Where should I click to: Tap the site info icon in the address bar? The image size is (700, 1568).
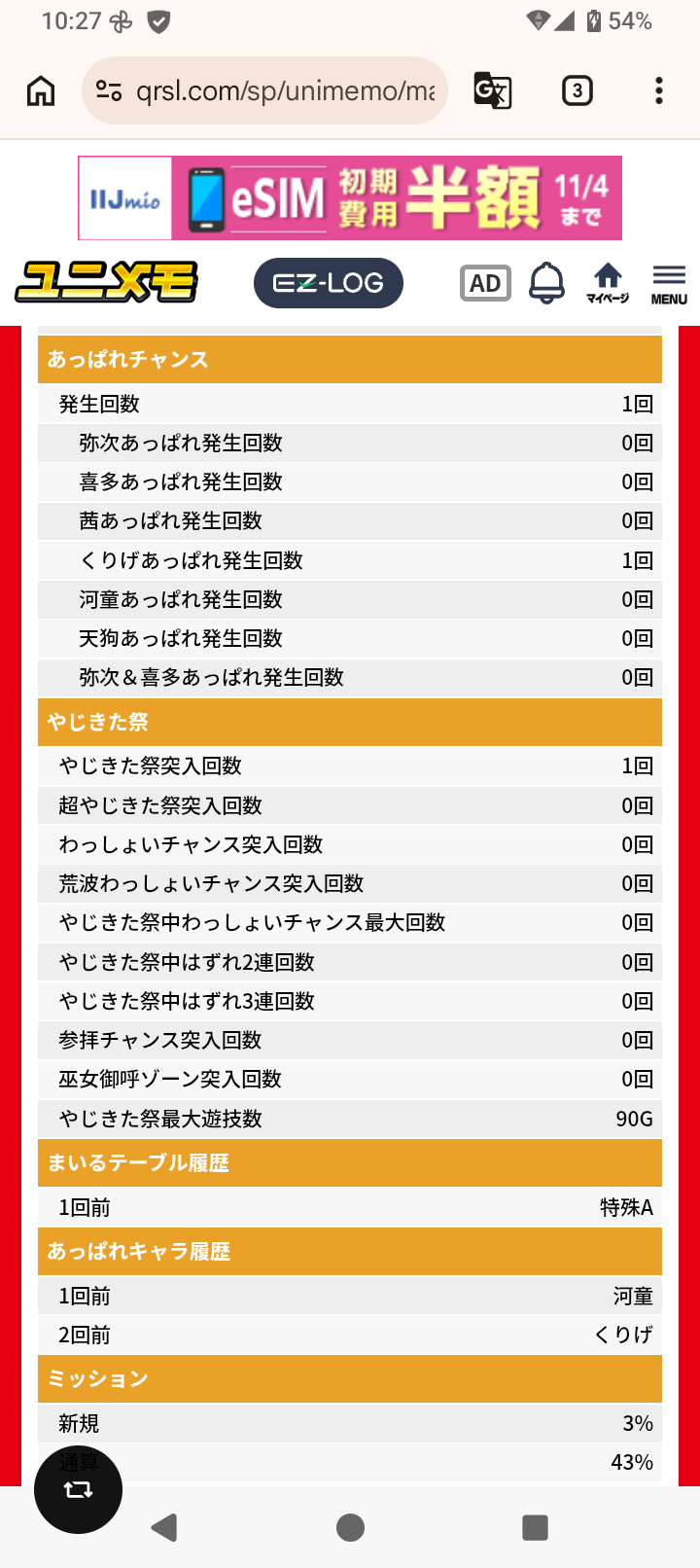click(109, 90)
